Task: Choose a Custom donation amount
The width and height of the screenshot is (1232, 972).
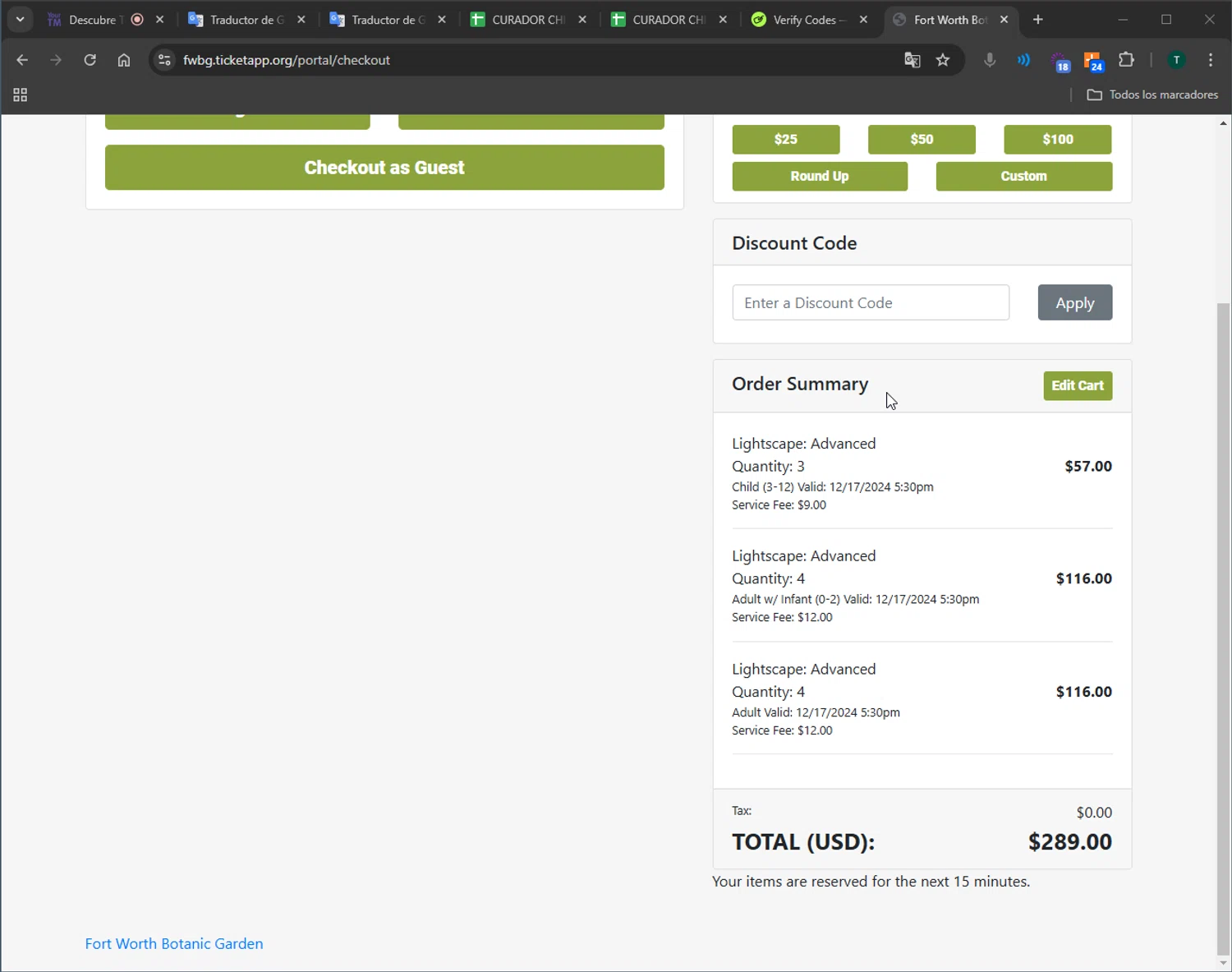Action: pyautogui.click(x=1024, y=176)
